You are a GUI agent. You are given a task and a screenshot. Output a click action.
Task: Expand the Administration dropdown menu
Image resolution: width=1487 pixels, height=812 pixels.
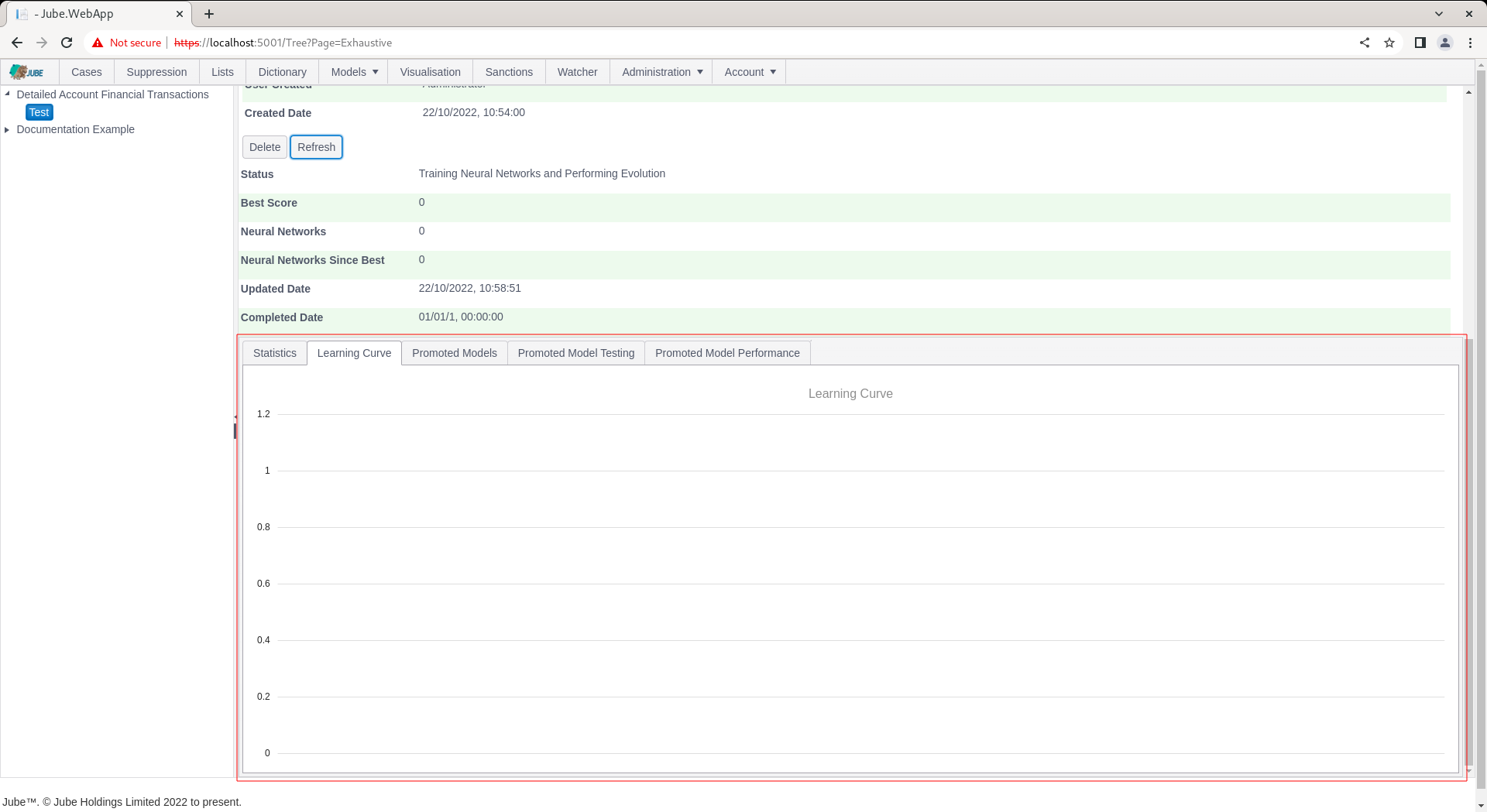click(661, 72)
